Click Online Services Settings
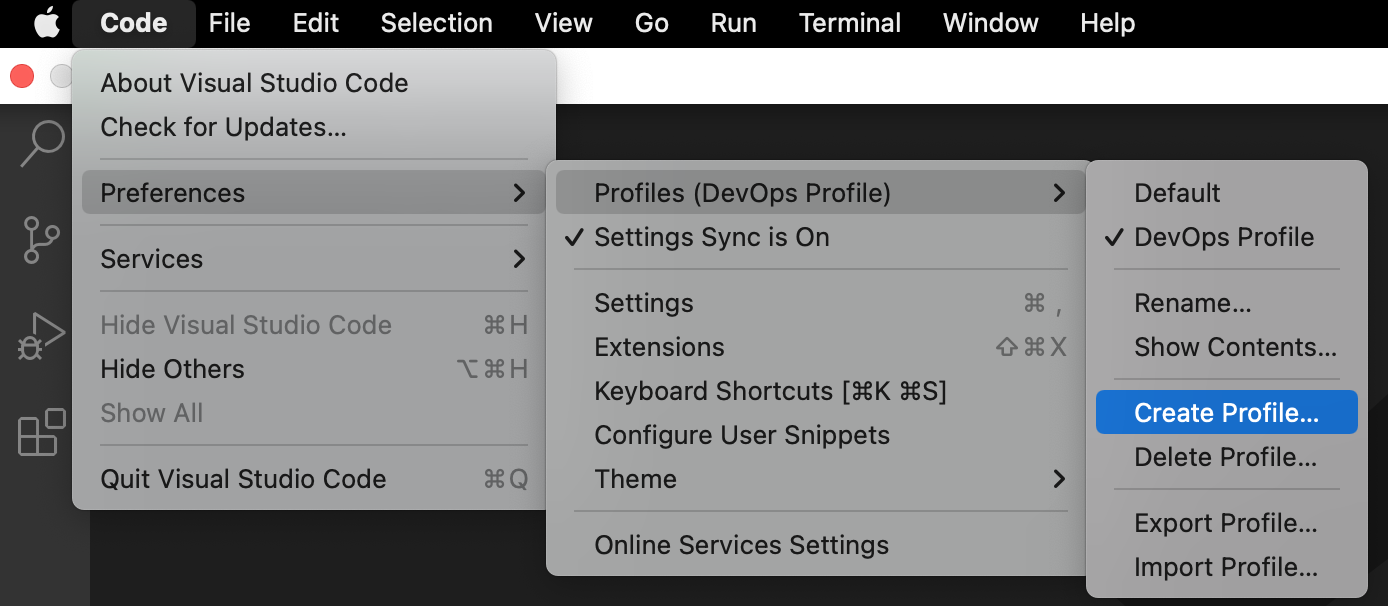This screenshot has height=606, width=1388. click(742, 544)
